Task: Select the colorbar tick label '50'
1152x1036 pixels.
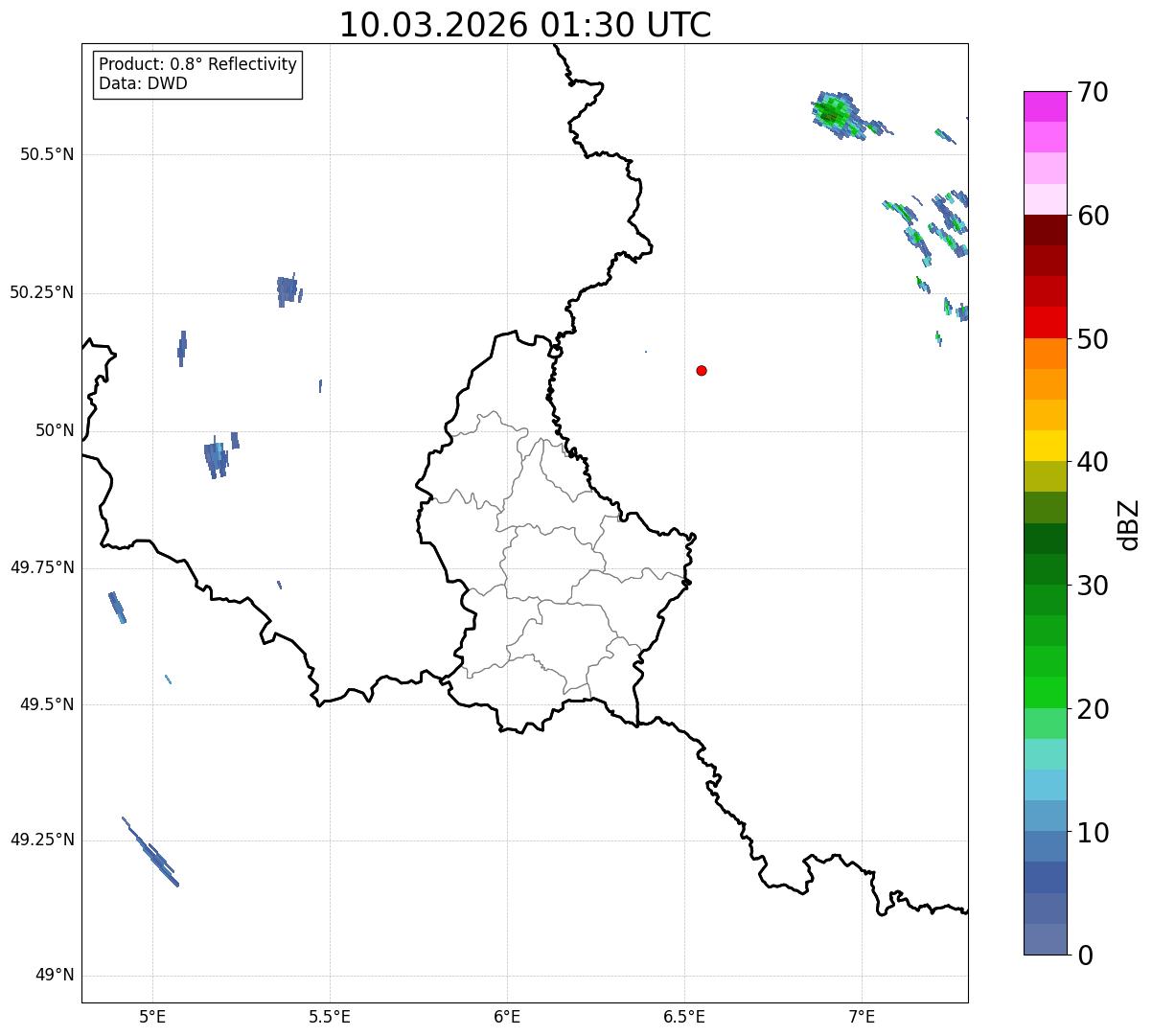Action: coord(1093,339)
